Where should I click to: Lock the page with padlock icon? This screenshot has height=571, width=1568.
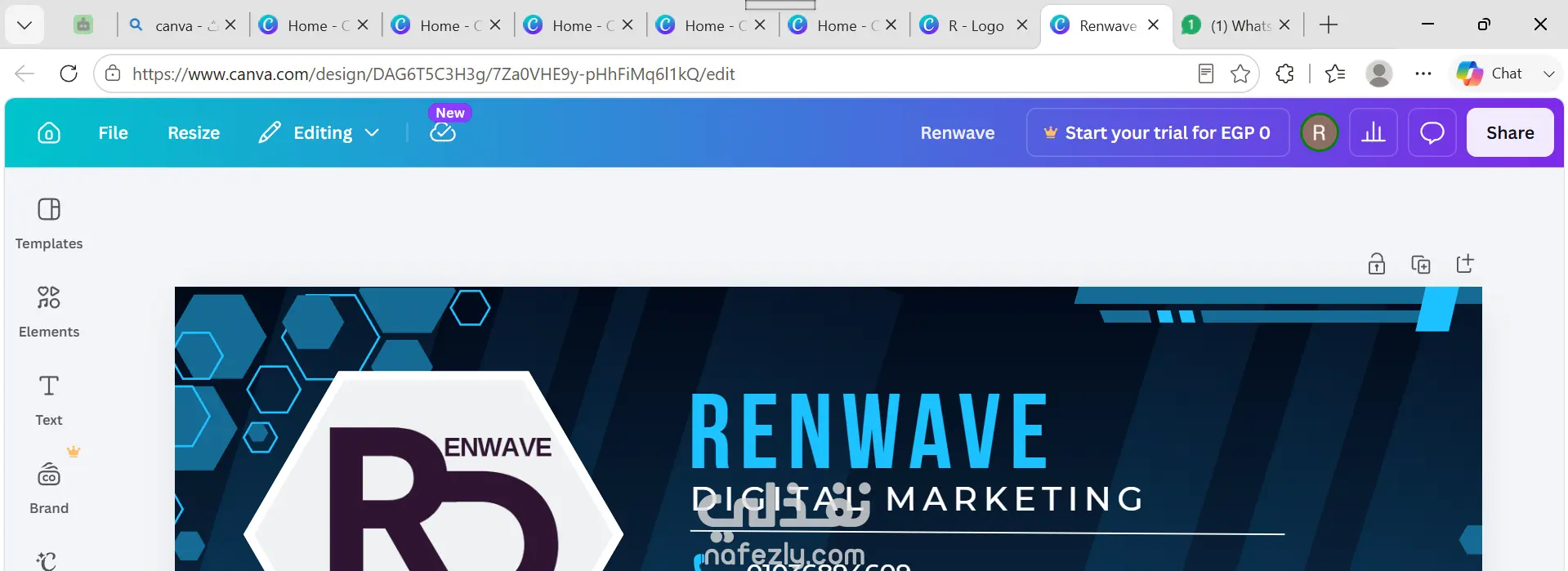click(1377, 264)
